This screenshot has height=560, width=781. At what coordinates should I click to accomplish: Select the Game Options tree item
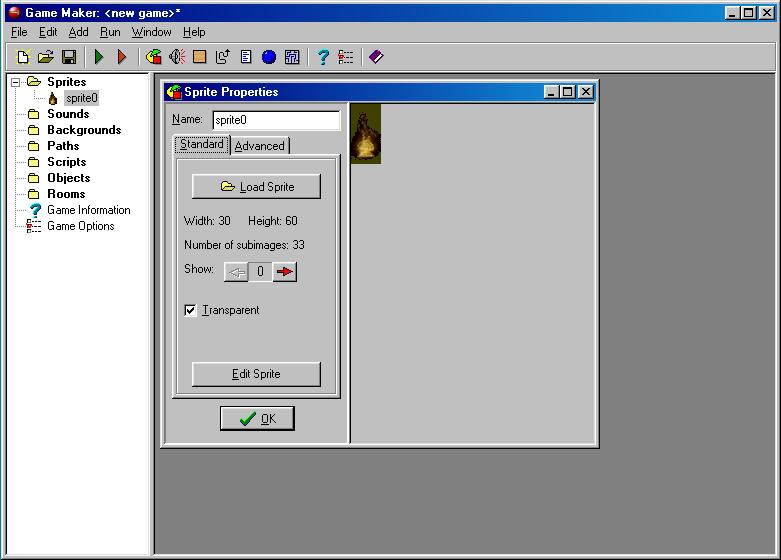[80, 226]
